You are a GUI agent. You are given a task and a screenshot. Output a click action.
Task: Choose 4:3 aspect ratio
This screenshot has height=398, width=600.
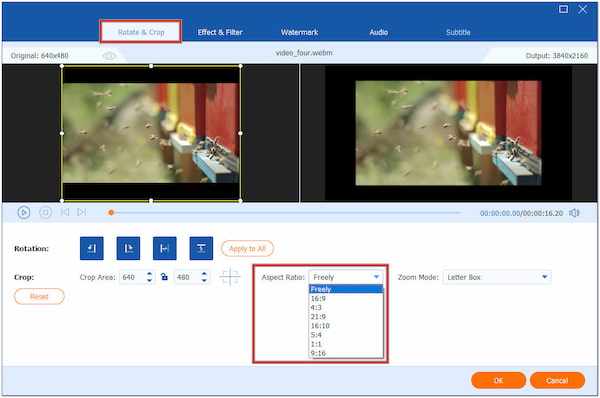[x=346, y=307]
